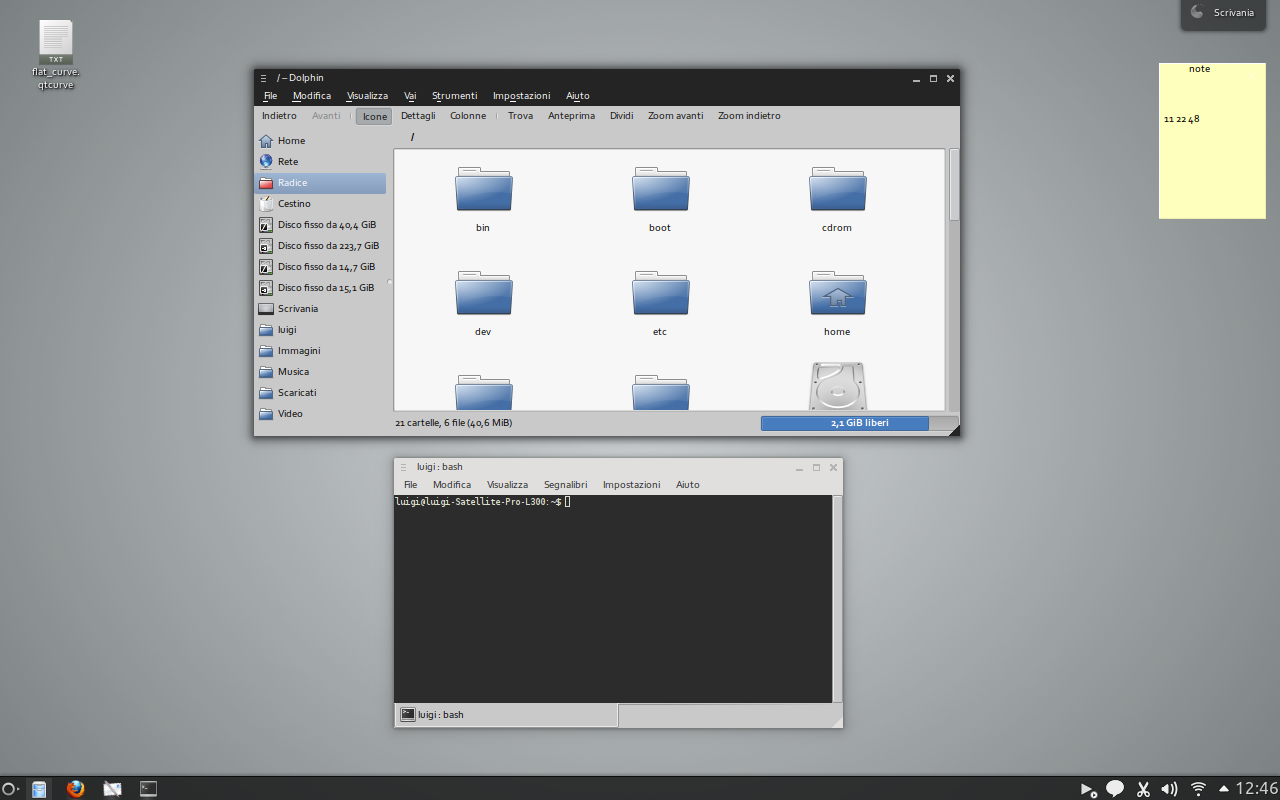Viewport: 1280px width, 800px height.
Task: Open the application launcher in panel
Action: click(x=10, y=789)
